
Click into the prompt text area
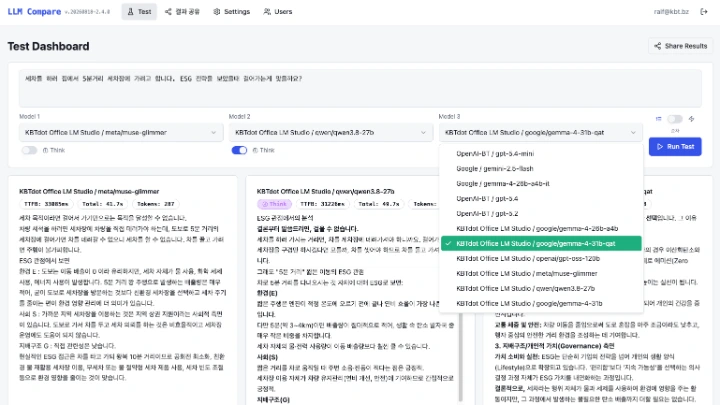(x=360, y=88)
